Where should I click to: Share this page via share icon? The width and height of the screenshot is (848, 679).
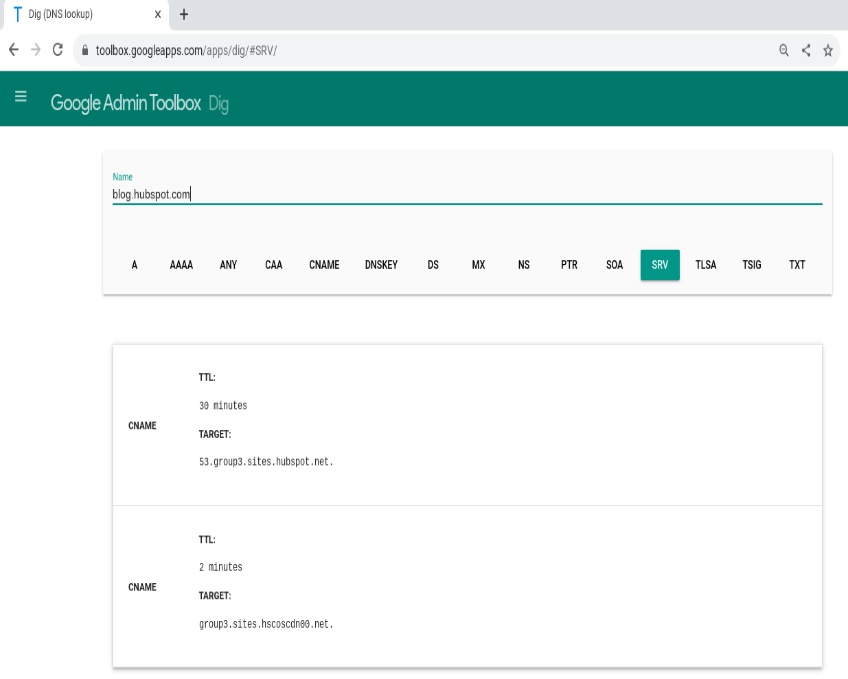coord(806,50)
